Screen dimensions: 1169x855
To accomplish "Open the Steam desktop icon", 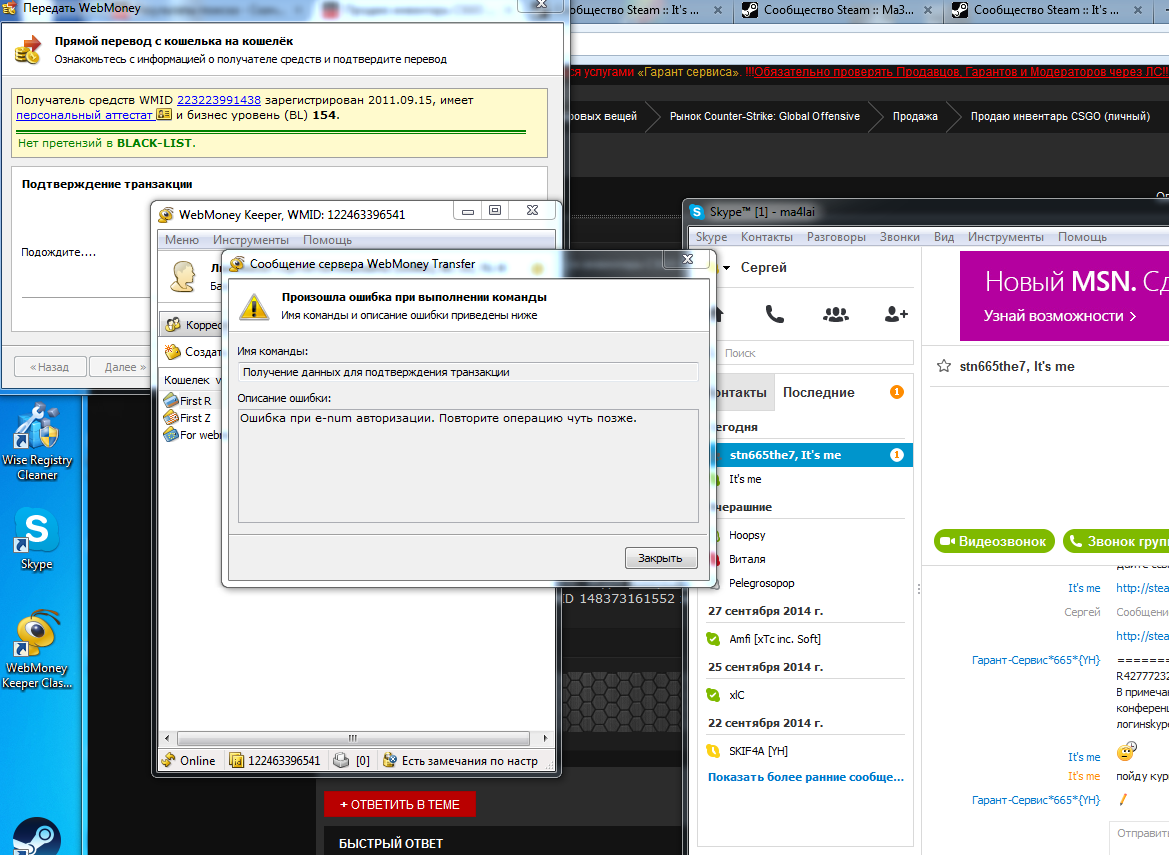I will pyautogui.click(x=35, y=836).
